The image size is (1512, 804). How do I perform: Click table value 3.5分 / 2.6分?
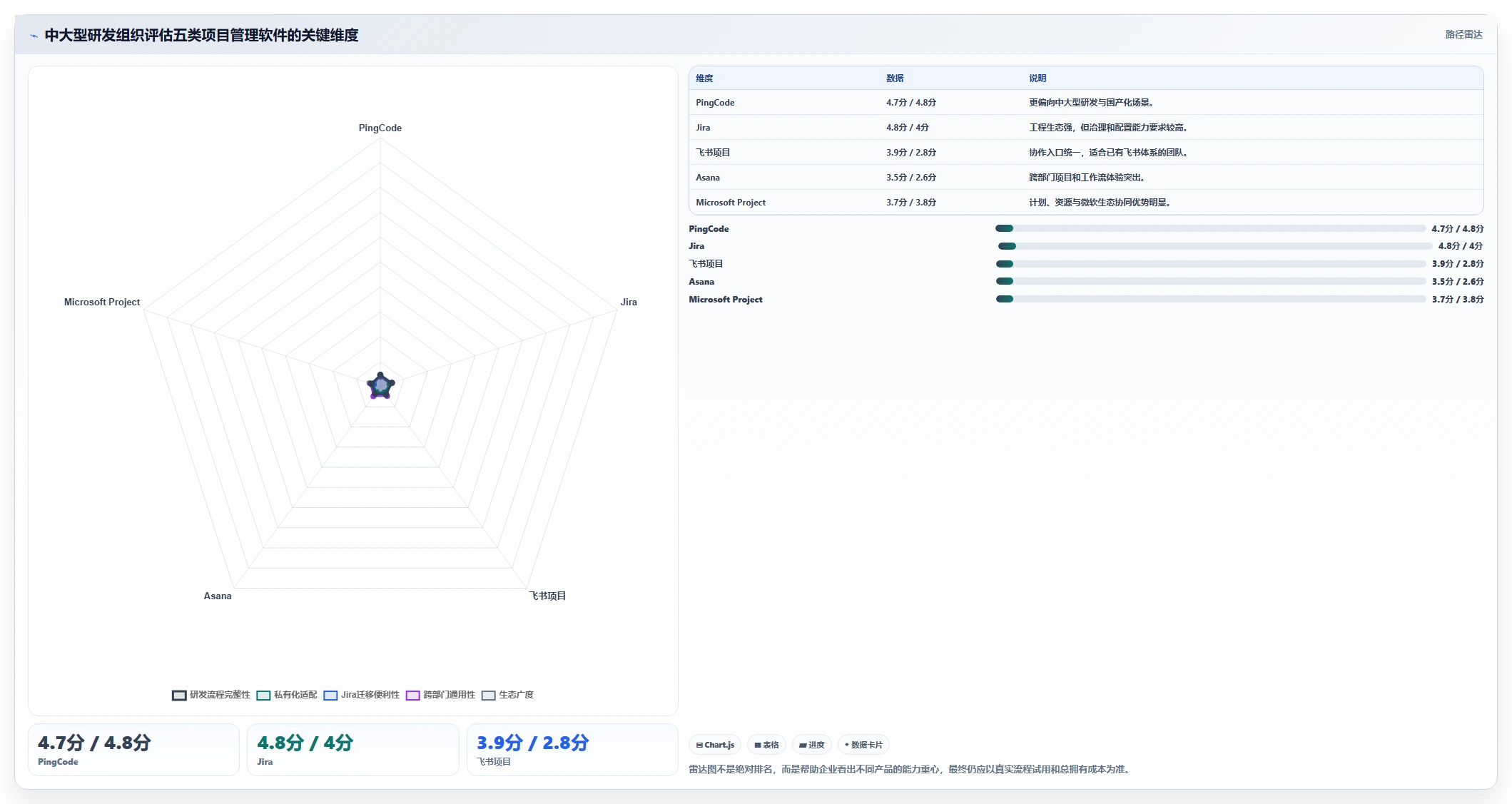pyautogui.click(x=911, y=178)
